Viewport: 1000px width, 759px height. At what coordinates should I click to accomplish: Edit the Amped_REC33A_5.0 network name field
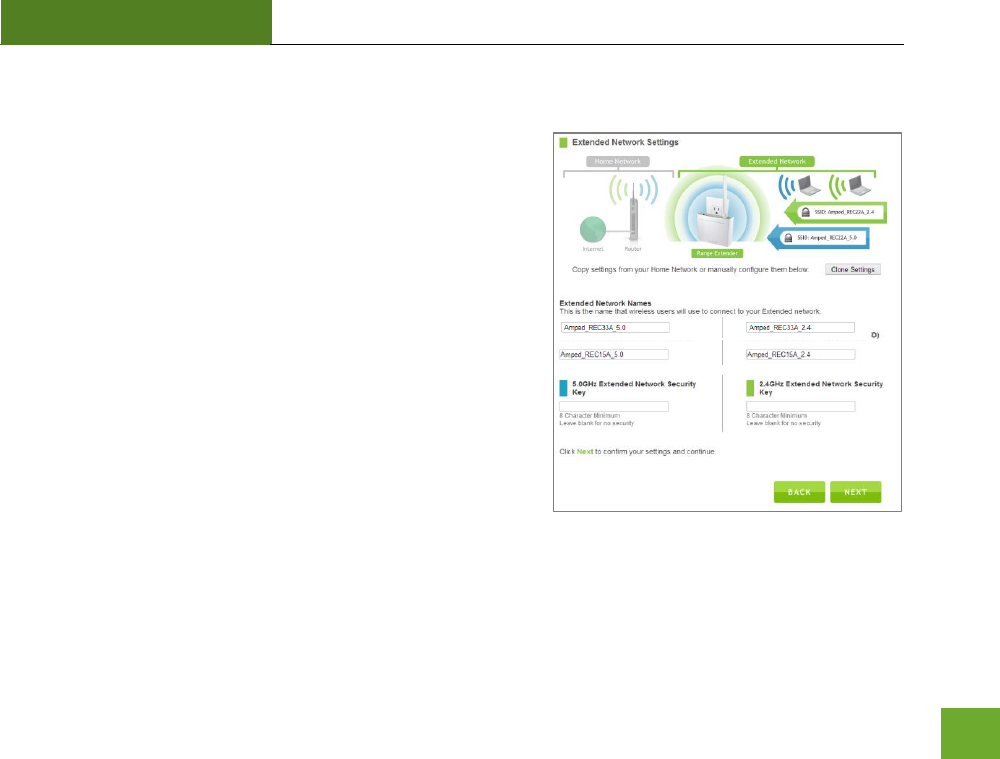coord(615,327)
